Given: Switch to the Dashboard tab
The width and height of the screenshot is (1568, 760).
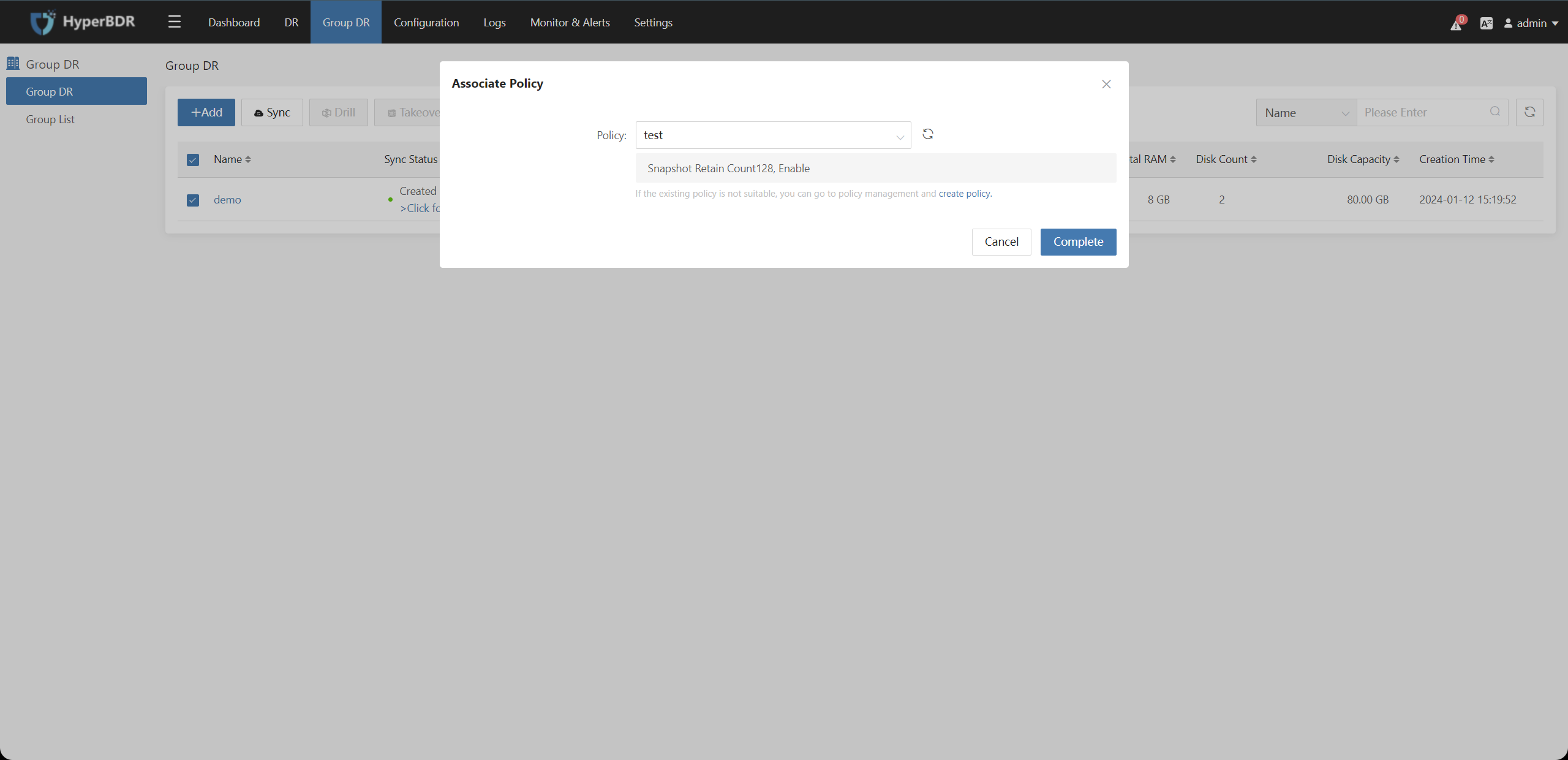Looking at the screenshot, I should tap(234, 21).
